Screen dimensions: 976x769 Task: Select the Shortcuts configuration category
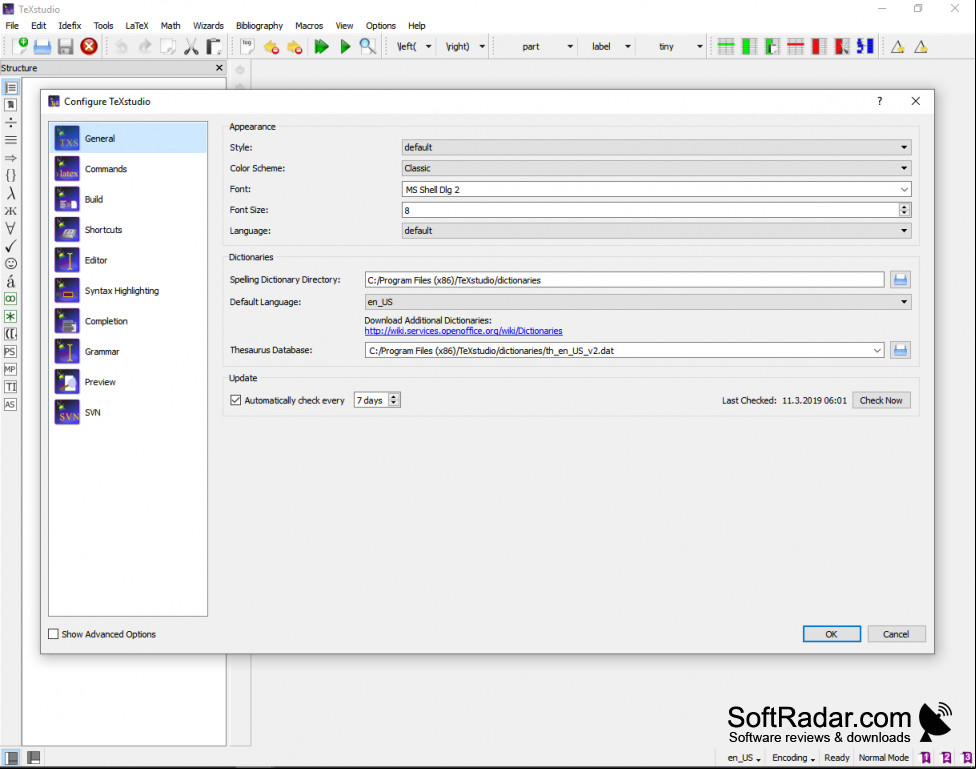click(x=128, y=230)
